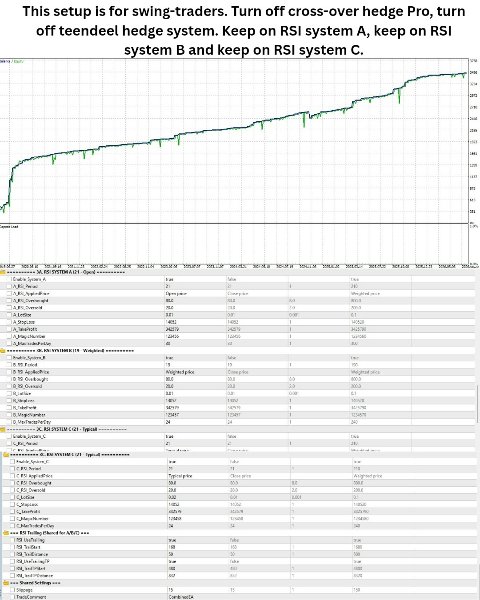Tick the C_StopLoss checkbox
Screen dimensions: 480x600
pyautogui.click(x=12, y=504)
